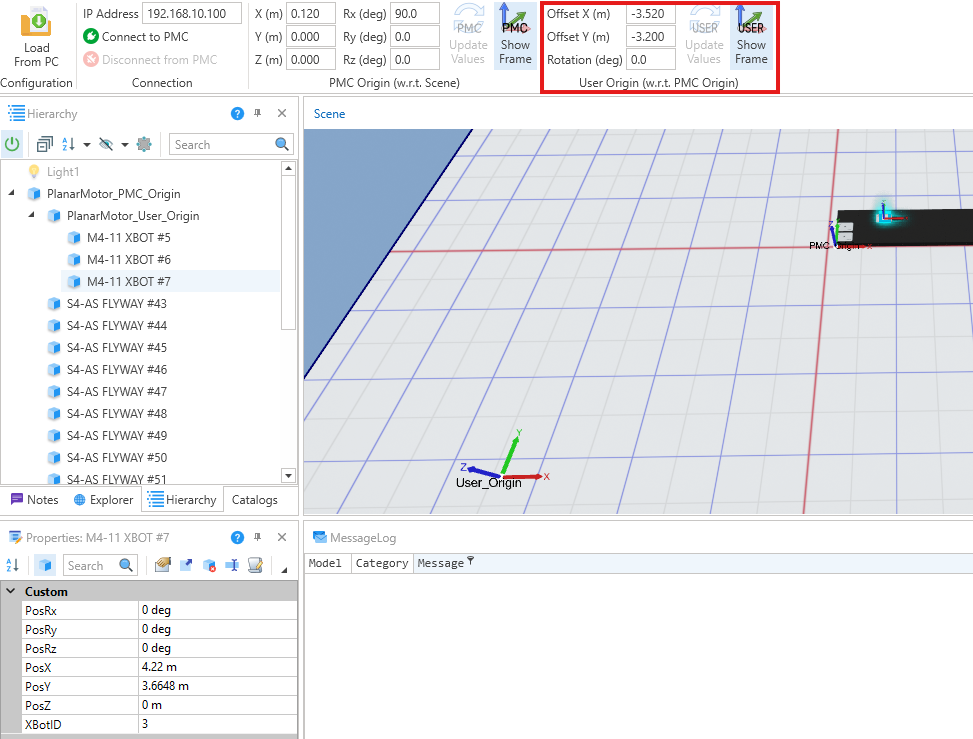Toggle the USER Show Frame button
973x739 pixels.
pos(751,36)
